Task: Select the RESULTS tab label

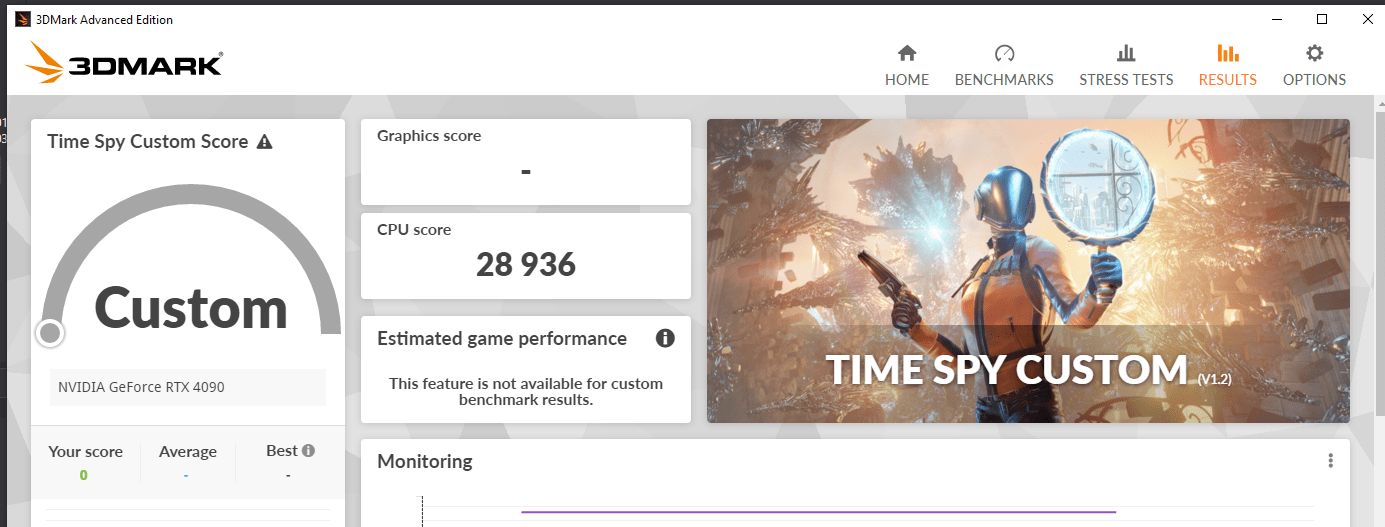Action: (x=1227, y=80)
